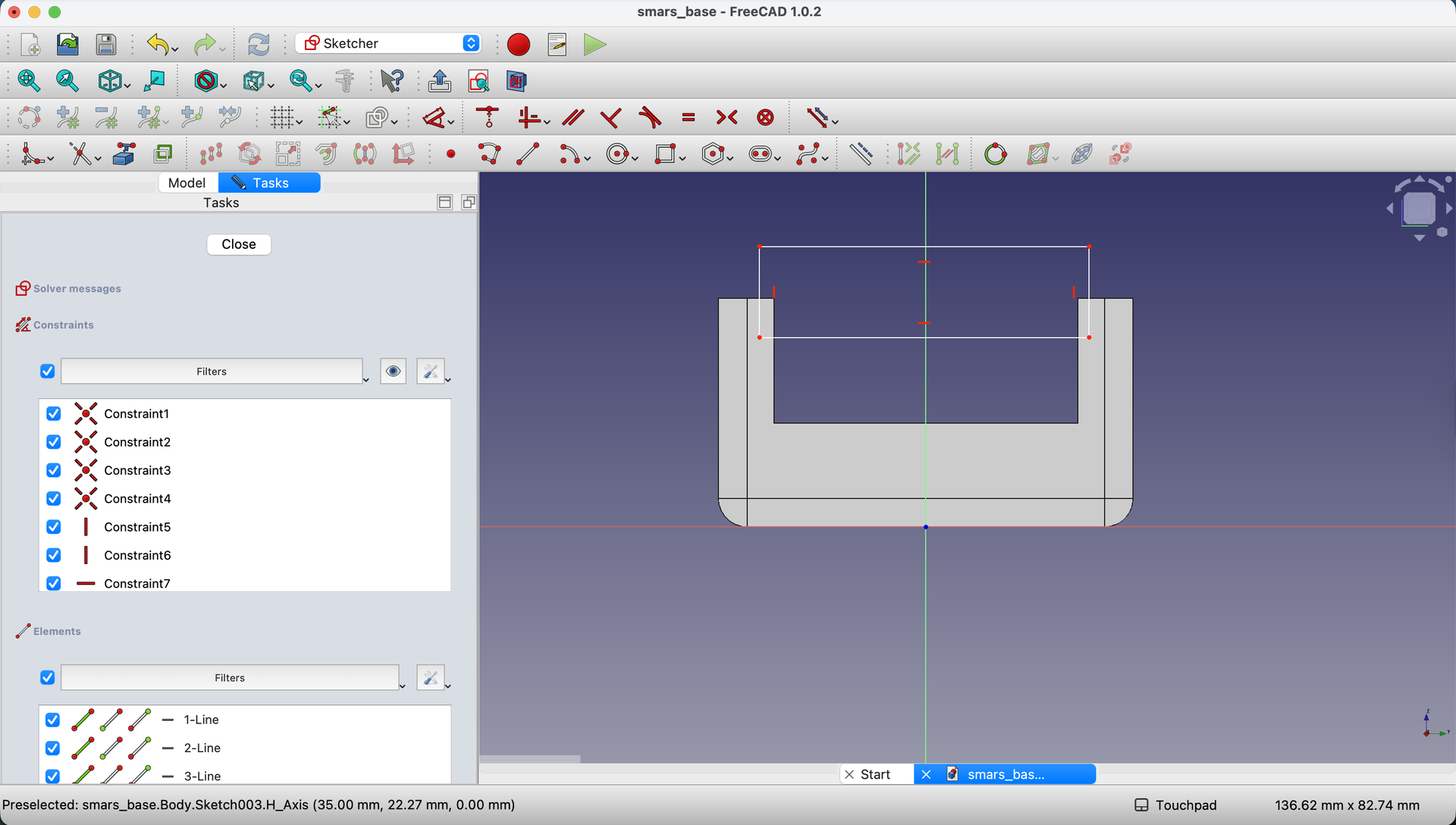Open the constraints settings tools dropdown
This screenshot has height=825, width=1456.
(434, 372)
